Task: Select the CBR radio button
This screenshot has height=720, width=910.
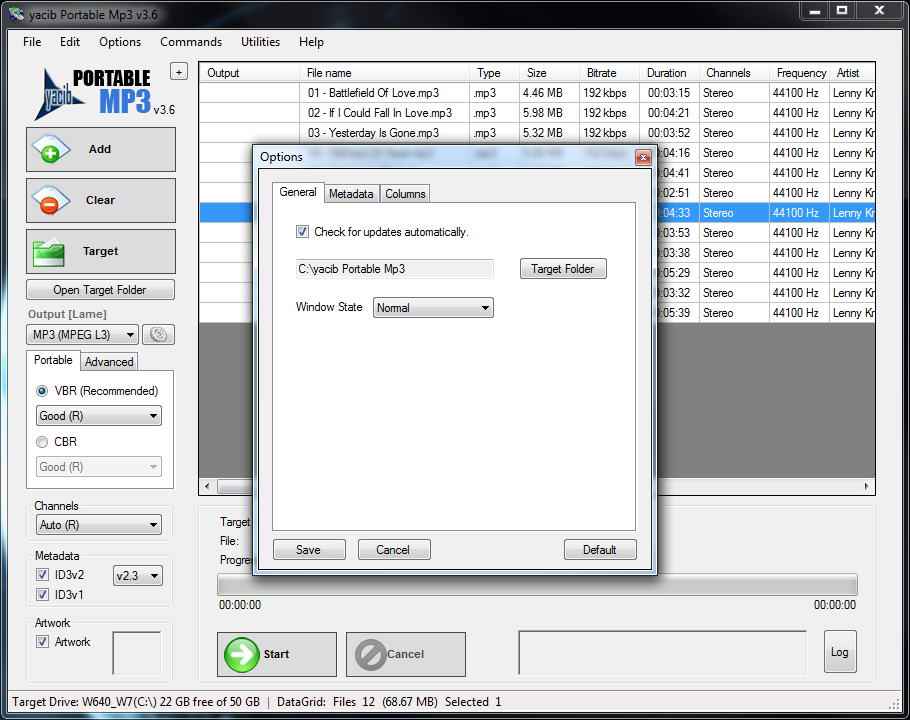Action: coord(42,442)
